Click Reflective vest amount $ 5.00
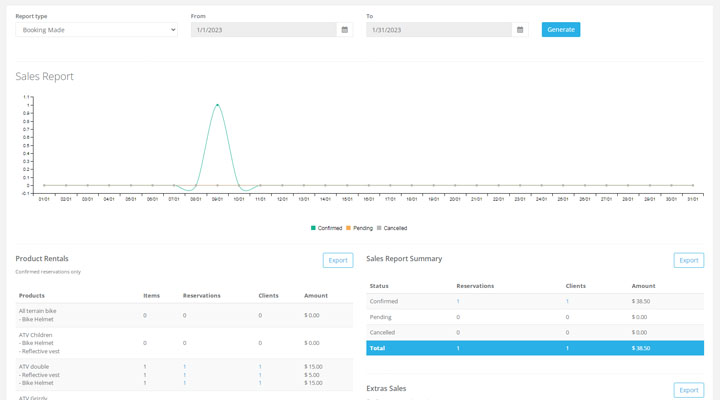720x400 pixels. click(x=312, y=375)
